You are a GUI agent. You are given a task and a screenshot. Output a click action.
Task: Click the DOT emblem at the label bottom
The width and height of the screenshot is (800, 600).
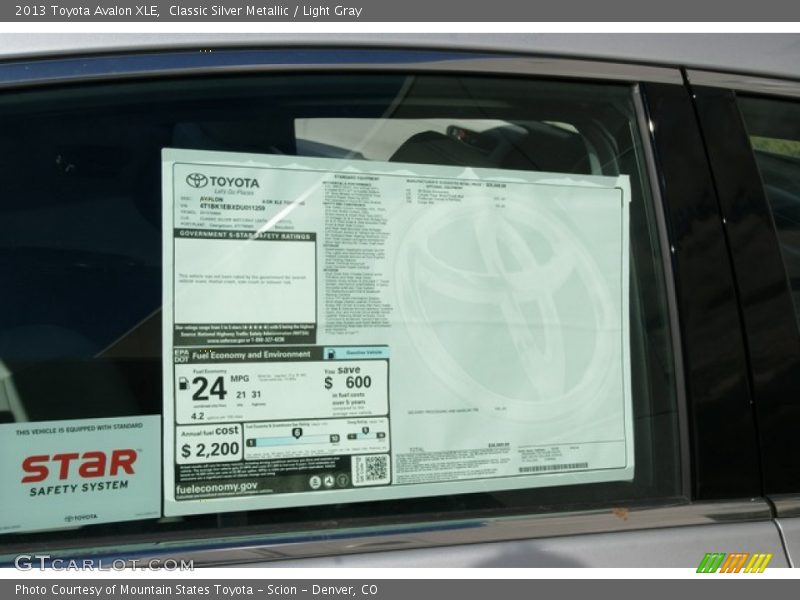tap(328, 482)
